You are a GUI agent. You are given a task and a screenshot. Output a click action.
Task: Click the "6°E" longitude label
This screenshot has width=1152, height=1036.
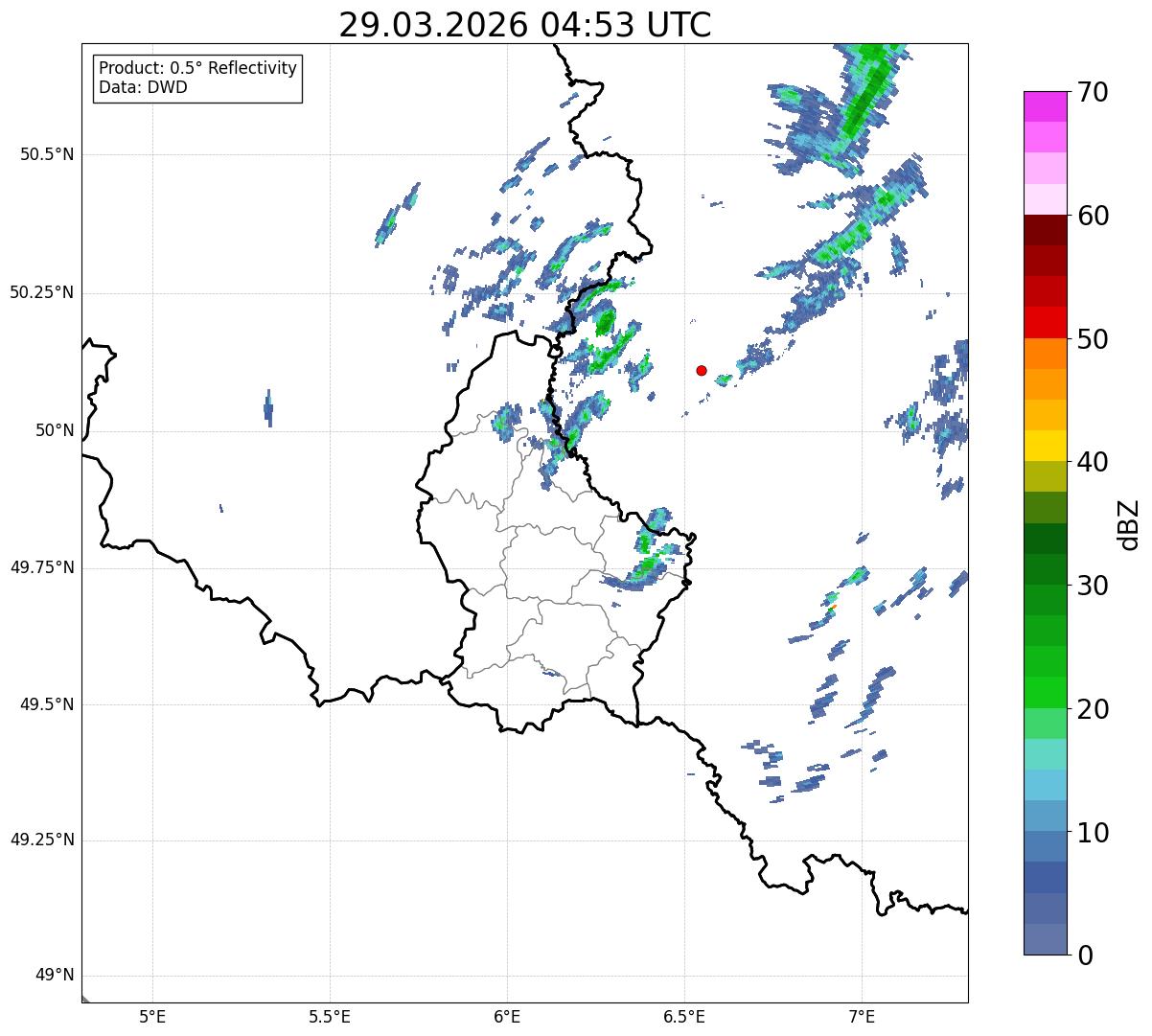(507, 1016)
